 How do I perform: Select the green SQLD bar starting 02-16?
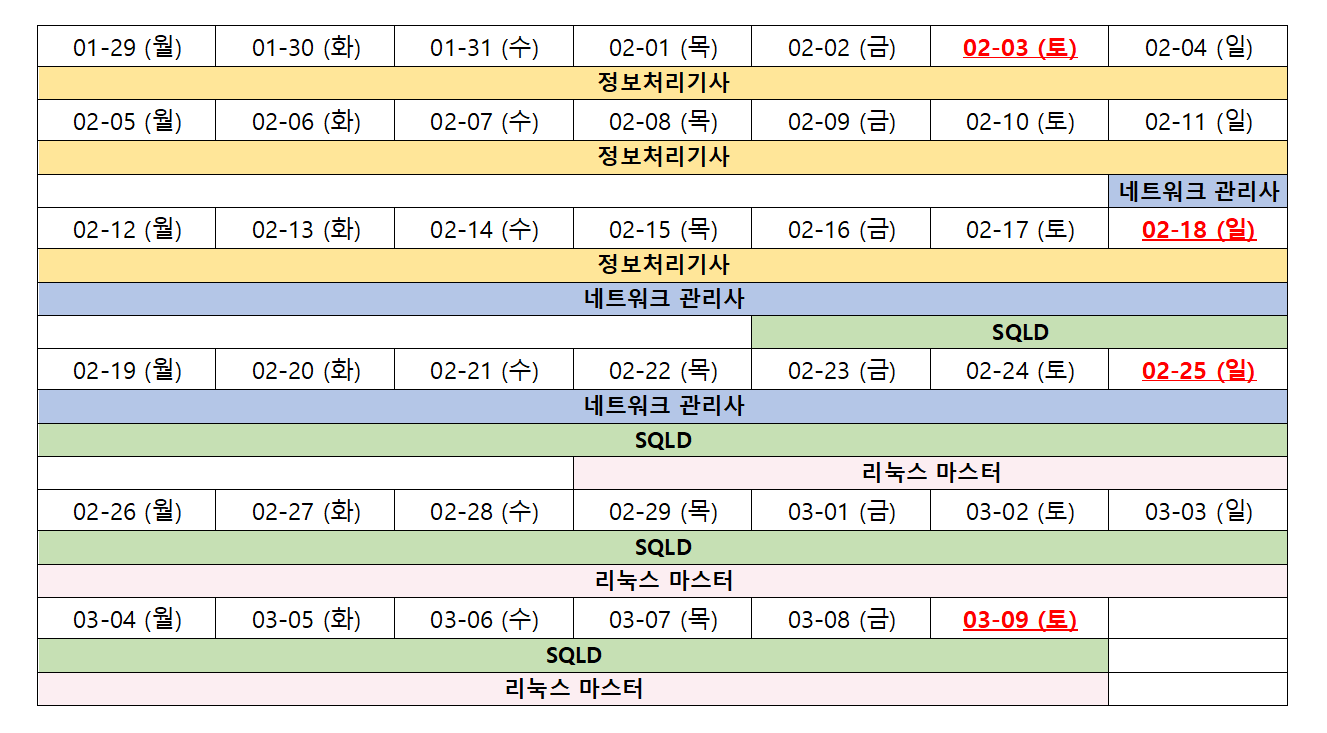pos(1019,332)
